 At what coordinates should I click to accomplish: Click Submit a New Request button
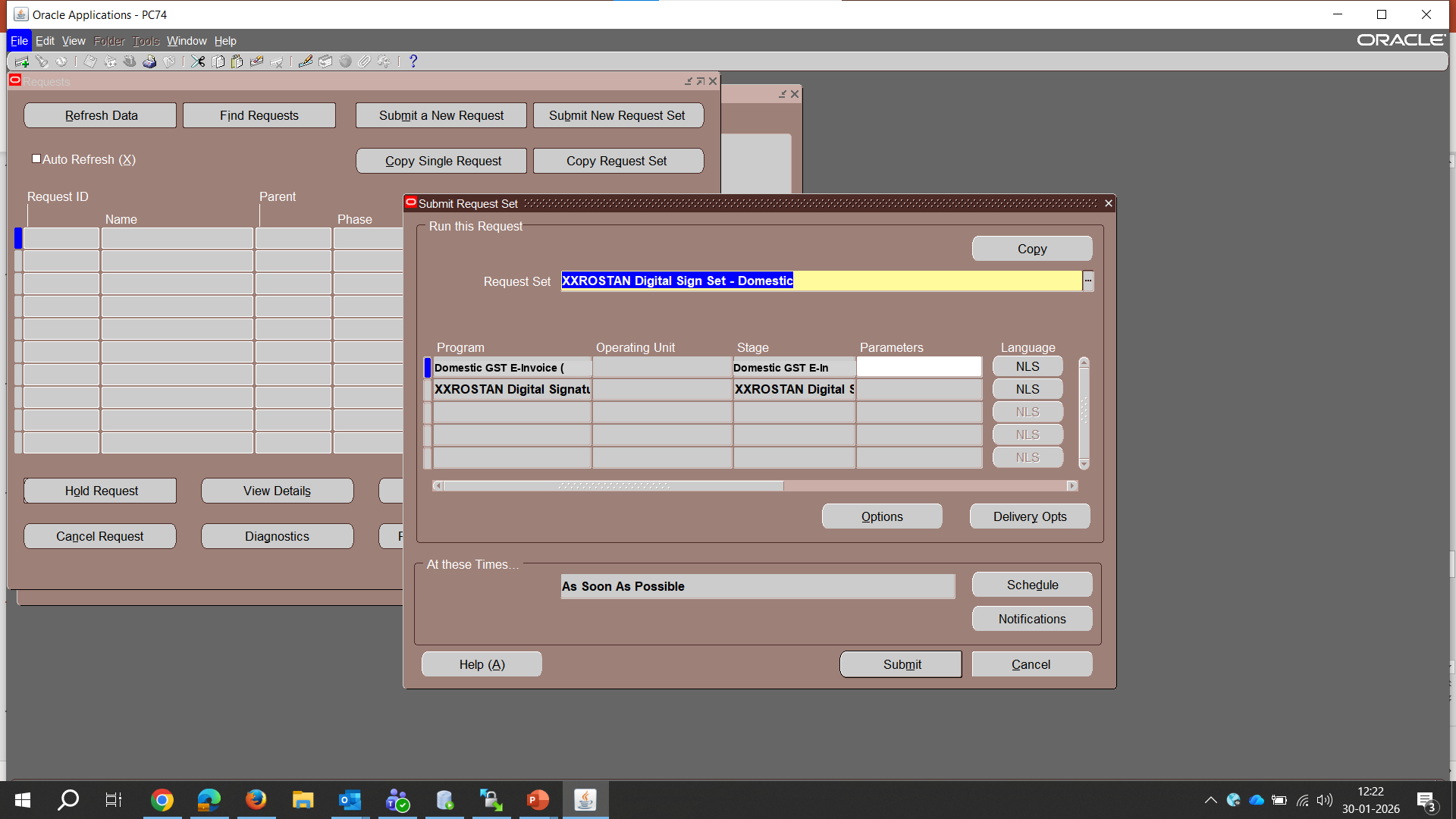click(441, 115)
